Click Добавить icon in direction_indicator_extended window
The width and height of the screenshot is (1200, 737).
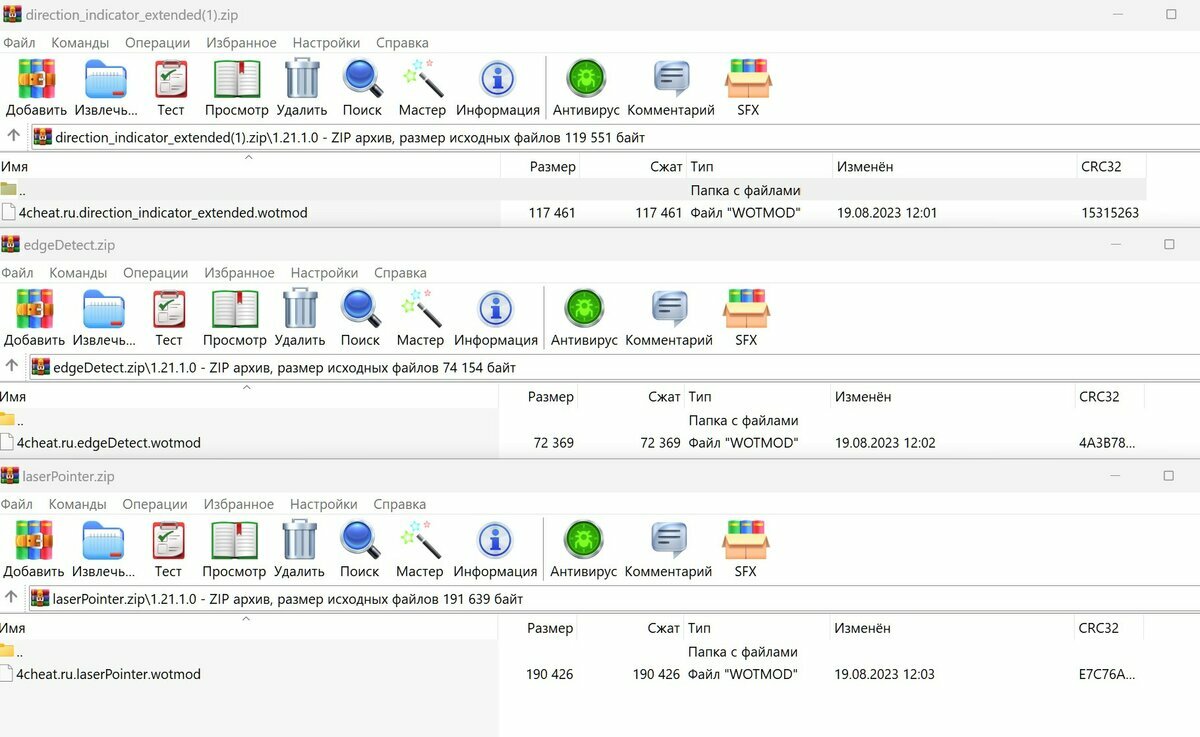pyautogui.click(x=36, y=80)
